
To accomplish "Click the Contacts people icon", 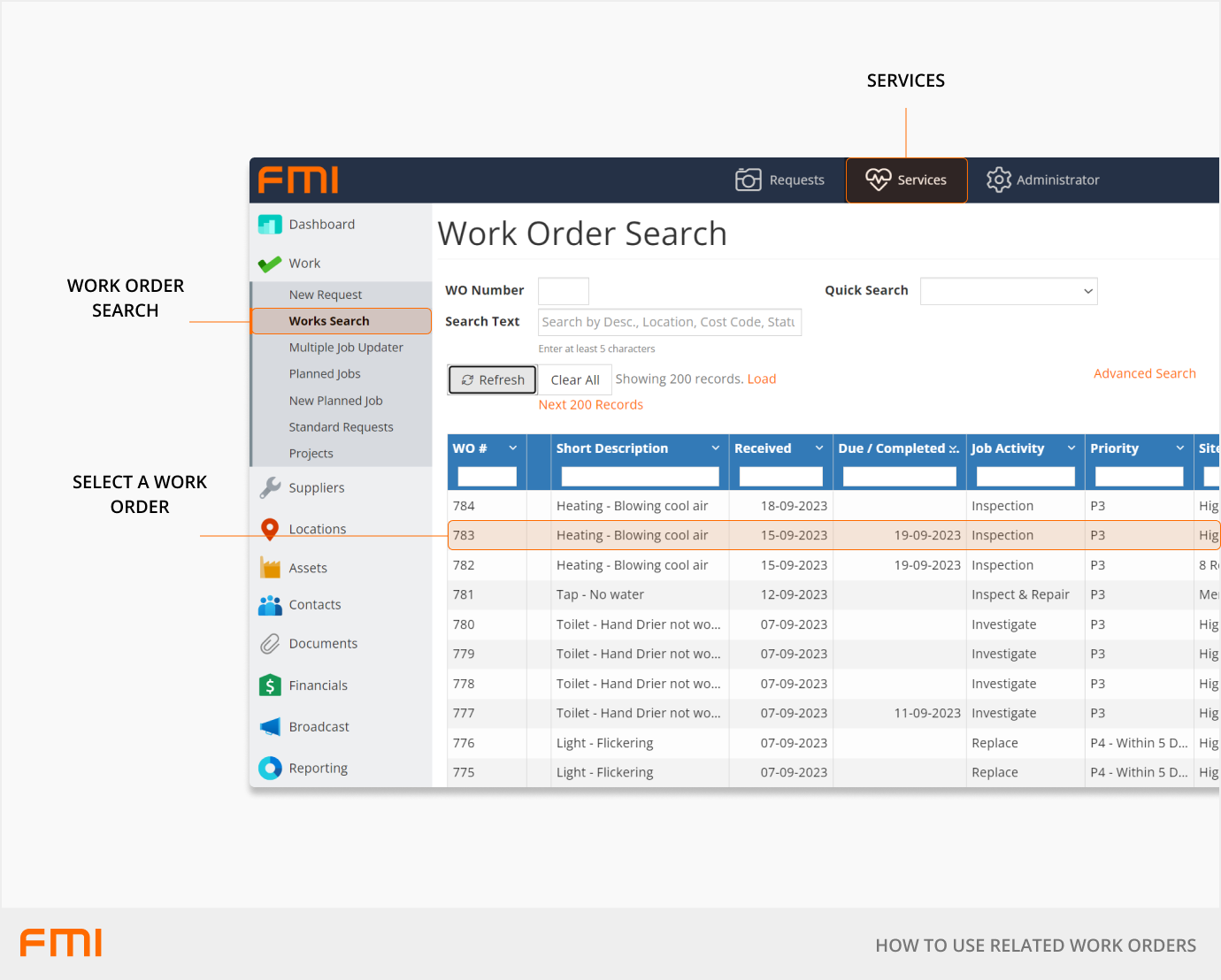I will (270, 605).
